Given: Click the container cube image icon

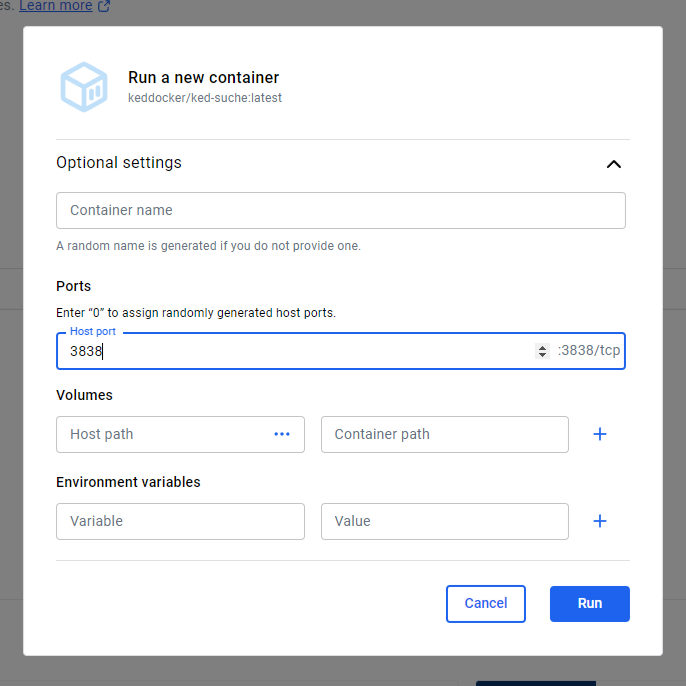Looking at the screenshot, I should (84, 87).
